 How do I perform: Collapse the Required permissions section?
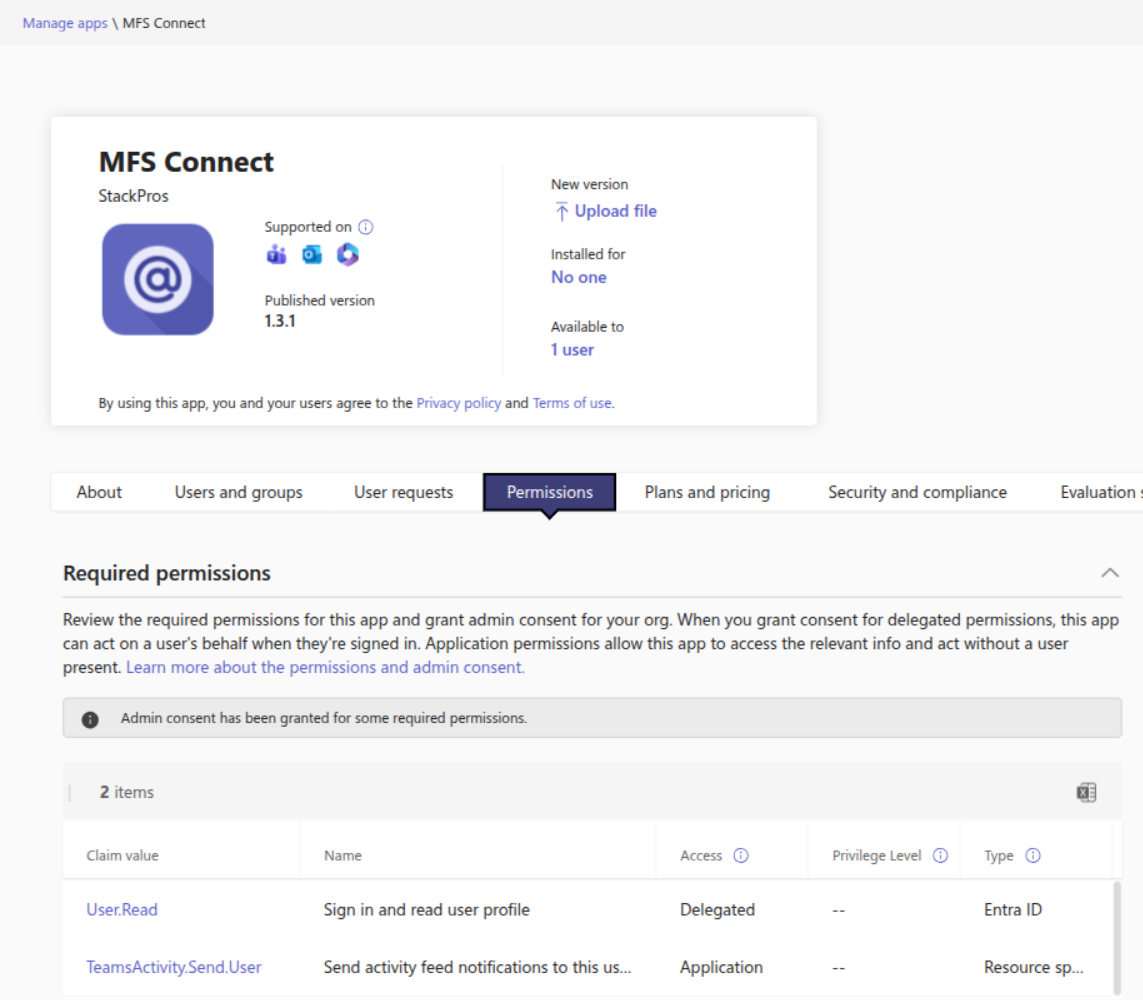tap(1109, 573)
